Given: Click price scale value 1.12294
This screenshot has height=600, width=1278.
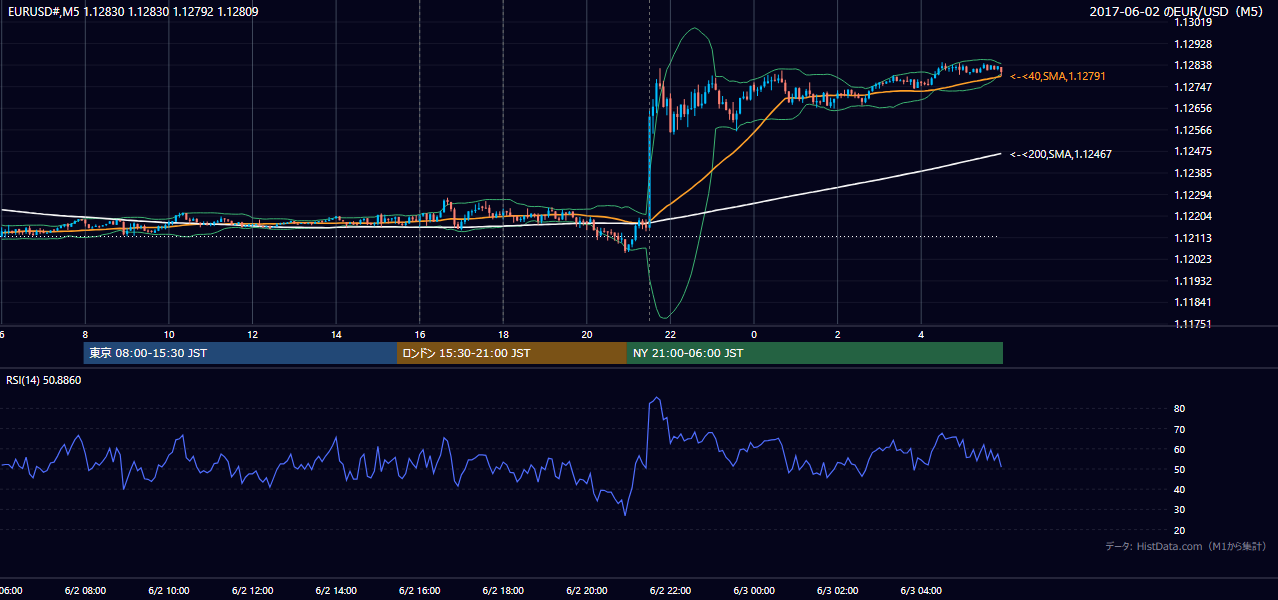Looking at the screenshot, I should [x=1192, y=194].
